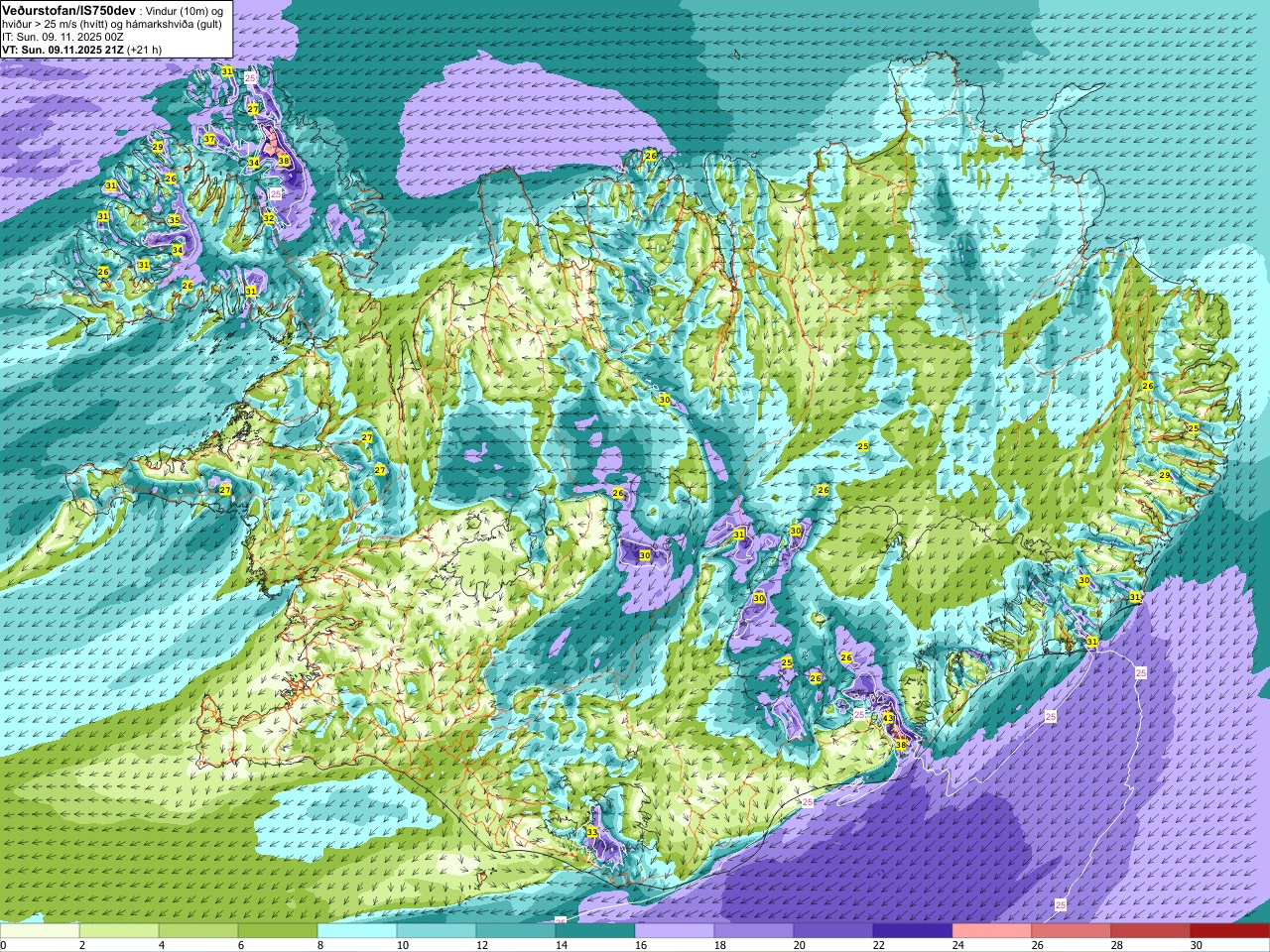Image resolution: width=1270 pixels, height=952 pixels.
Task: Select the 28–30 red scale swatch
Action: pyautogui.click(x=1151, y=931)
